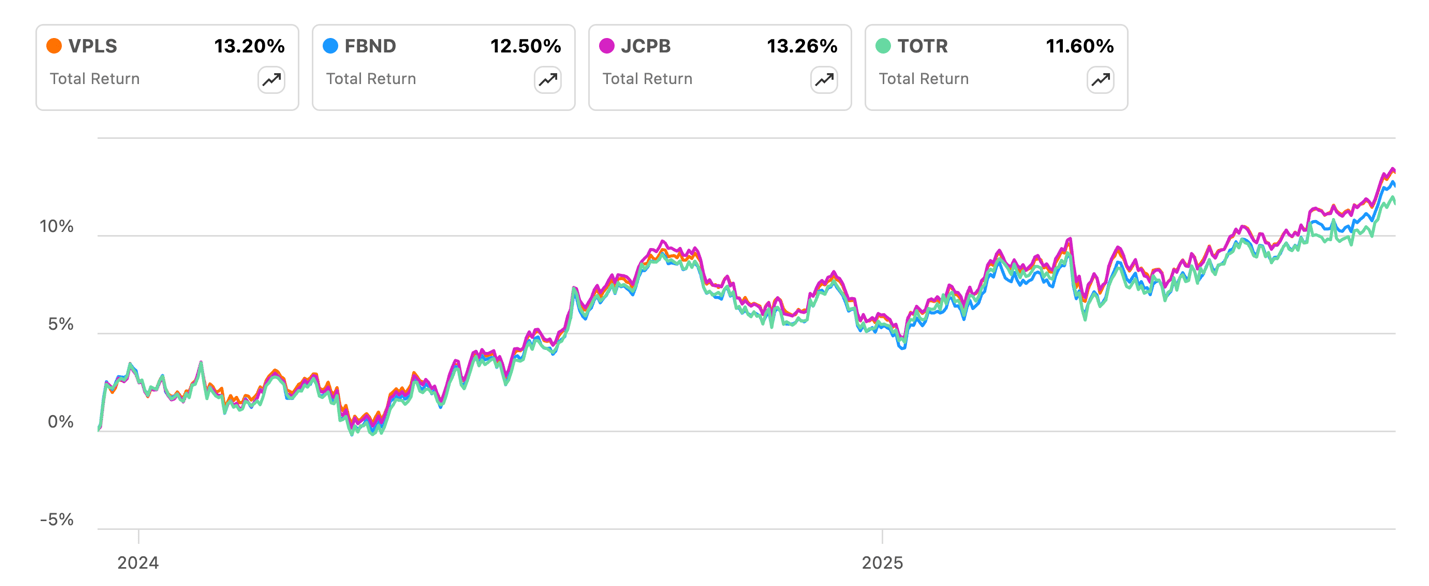Click the VPLS 13.20% return value
The height and width of the screenshot is (586, 1429).
click(249, 46)
